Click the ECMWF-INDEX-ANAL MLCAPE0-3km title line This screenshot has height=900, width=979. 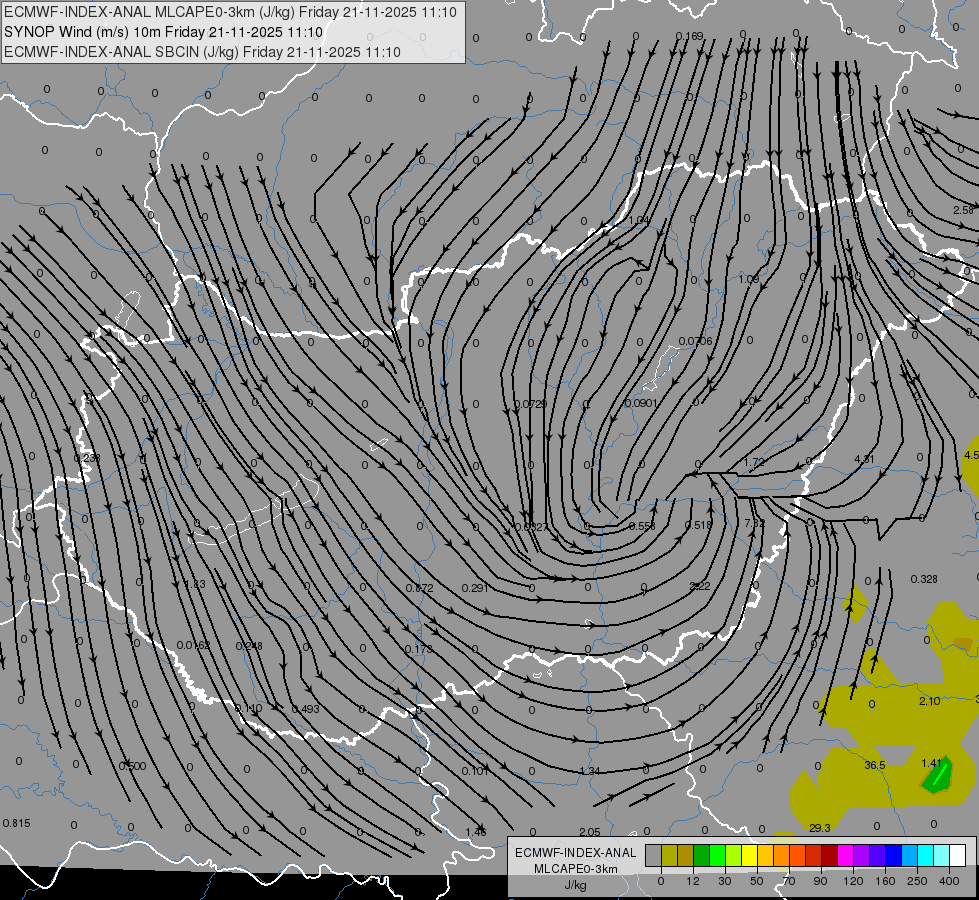tap(230, 12)
